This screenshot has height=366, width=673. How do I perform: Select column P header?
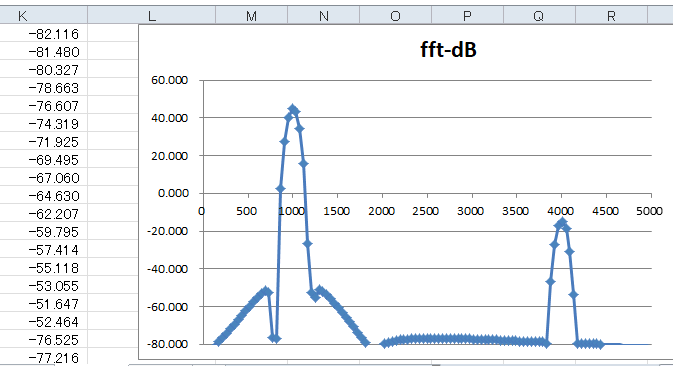467,16
